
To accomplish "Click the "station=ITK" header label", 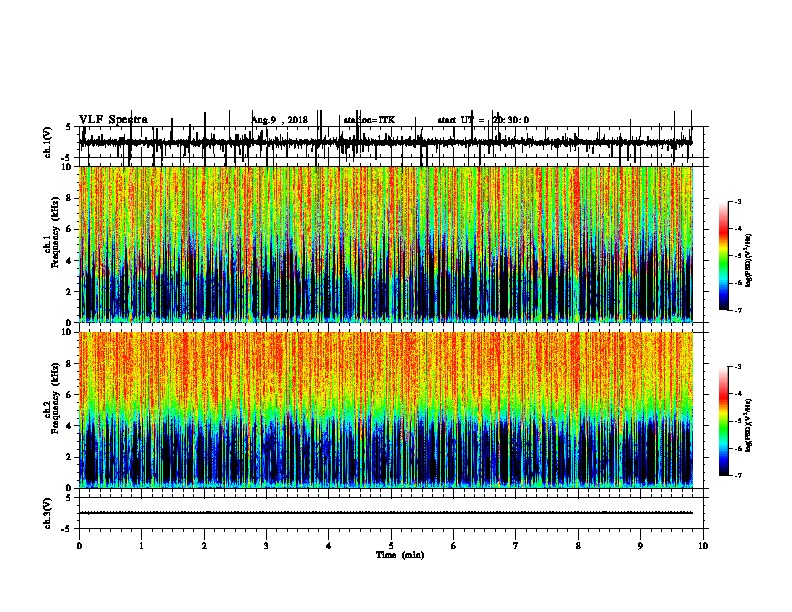I will pos(369,120).
